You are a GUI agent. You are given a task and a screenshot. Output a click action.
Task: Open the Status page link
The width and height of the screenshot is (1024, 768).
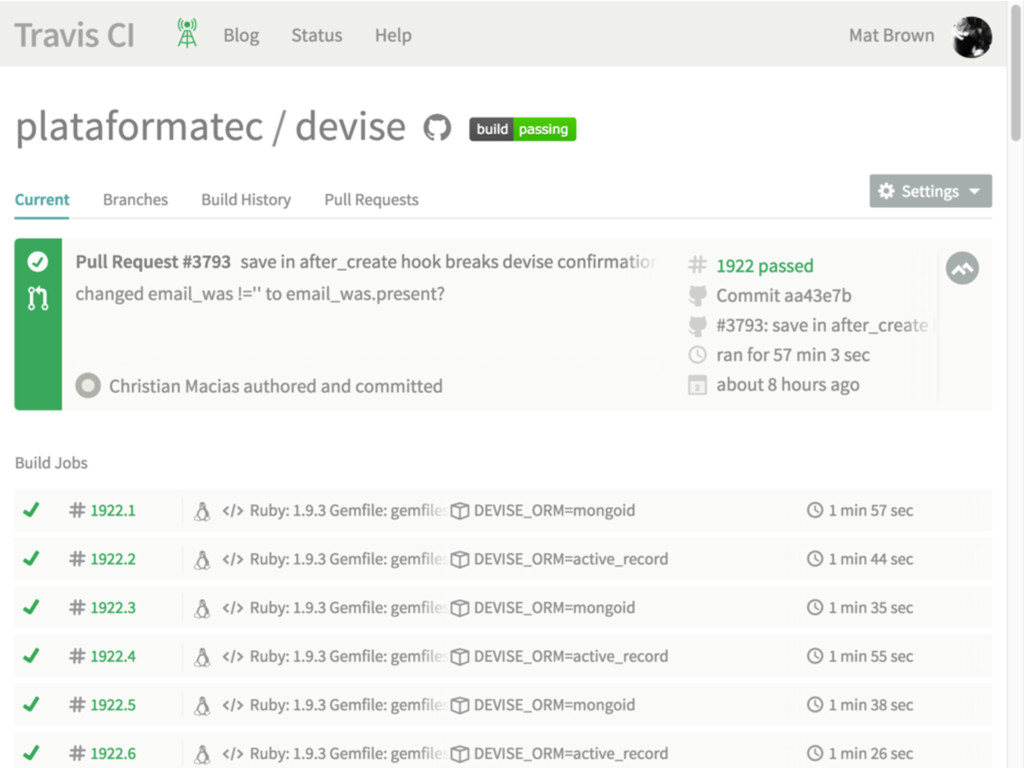pyautogui.click(x=317, y=35)
